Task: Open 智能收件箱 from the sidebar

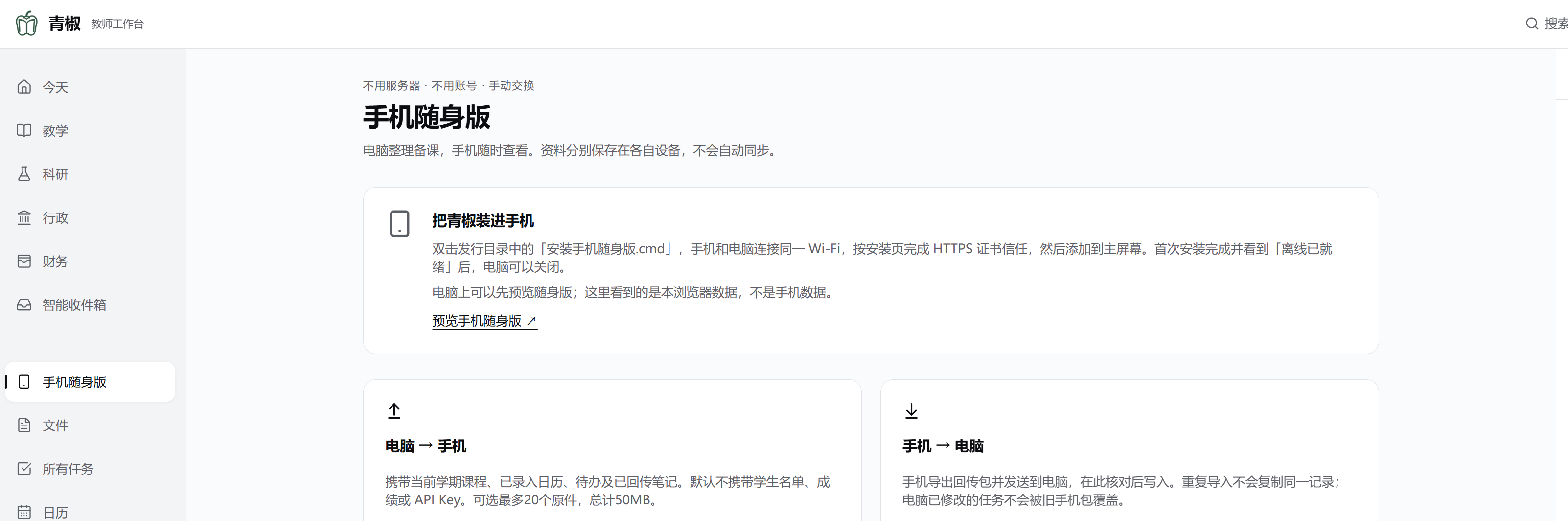Action: (x=90, y=305)
